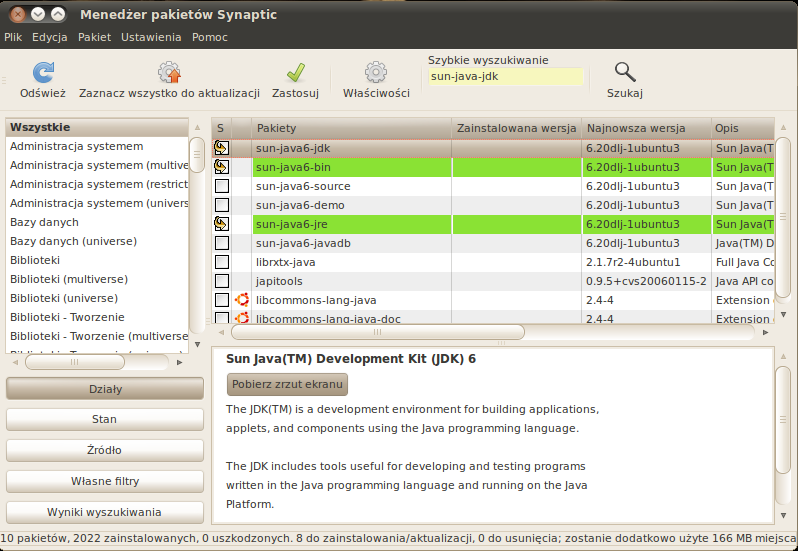Sort by the S status column header
The image size is (798, 551).
pos(221,128)
